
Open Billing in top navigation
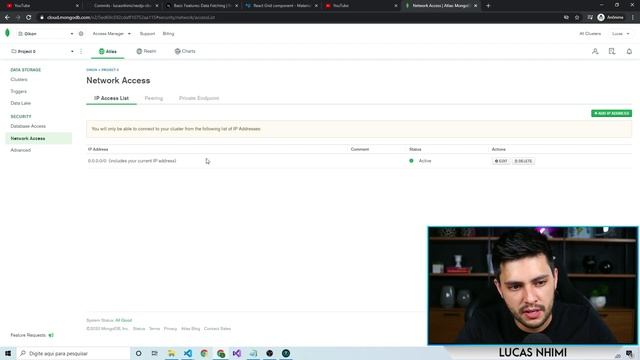tap(168, 33)
